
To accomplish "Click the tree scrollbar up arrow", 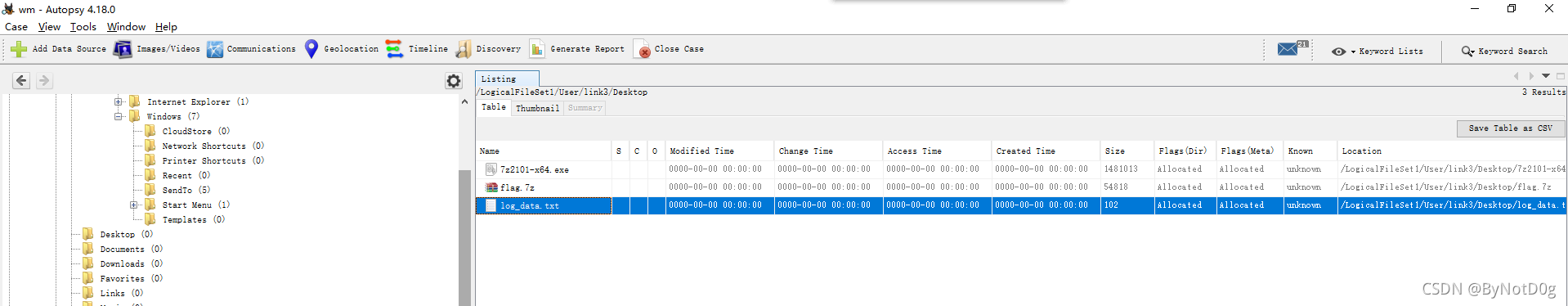I will 464,102.
